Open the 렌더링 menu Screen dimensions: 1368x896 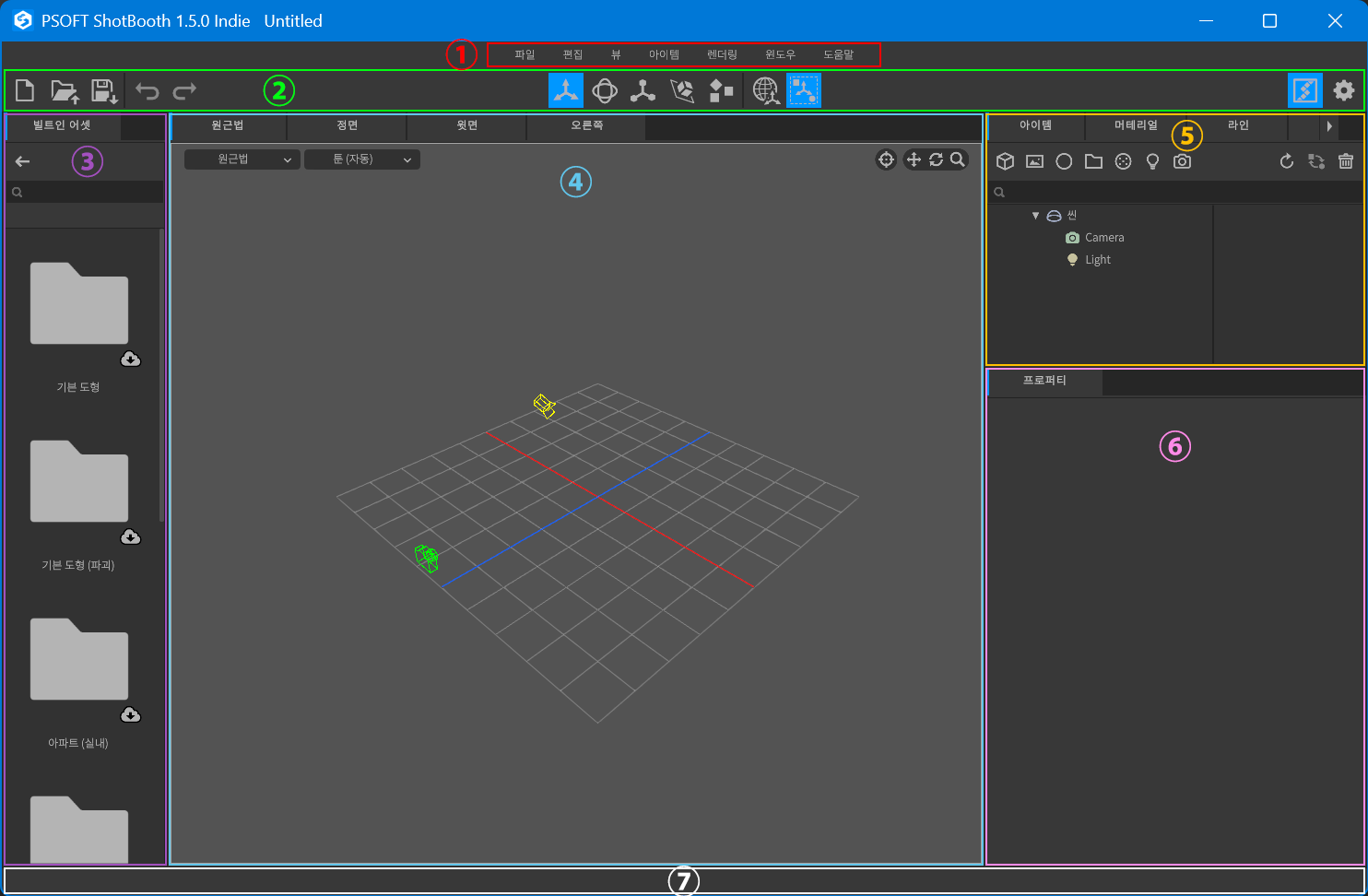[722, 55]
